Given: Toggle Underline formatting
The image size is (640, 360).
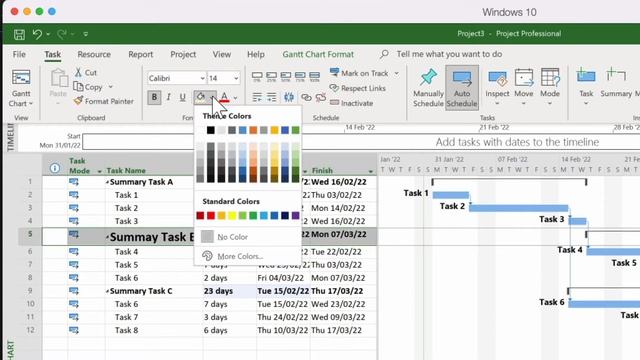Looking at the screenshot, I should tap(182, 97).
